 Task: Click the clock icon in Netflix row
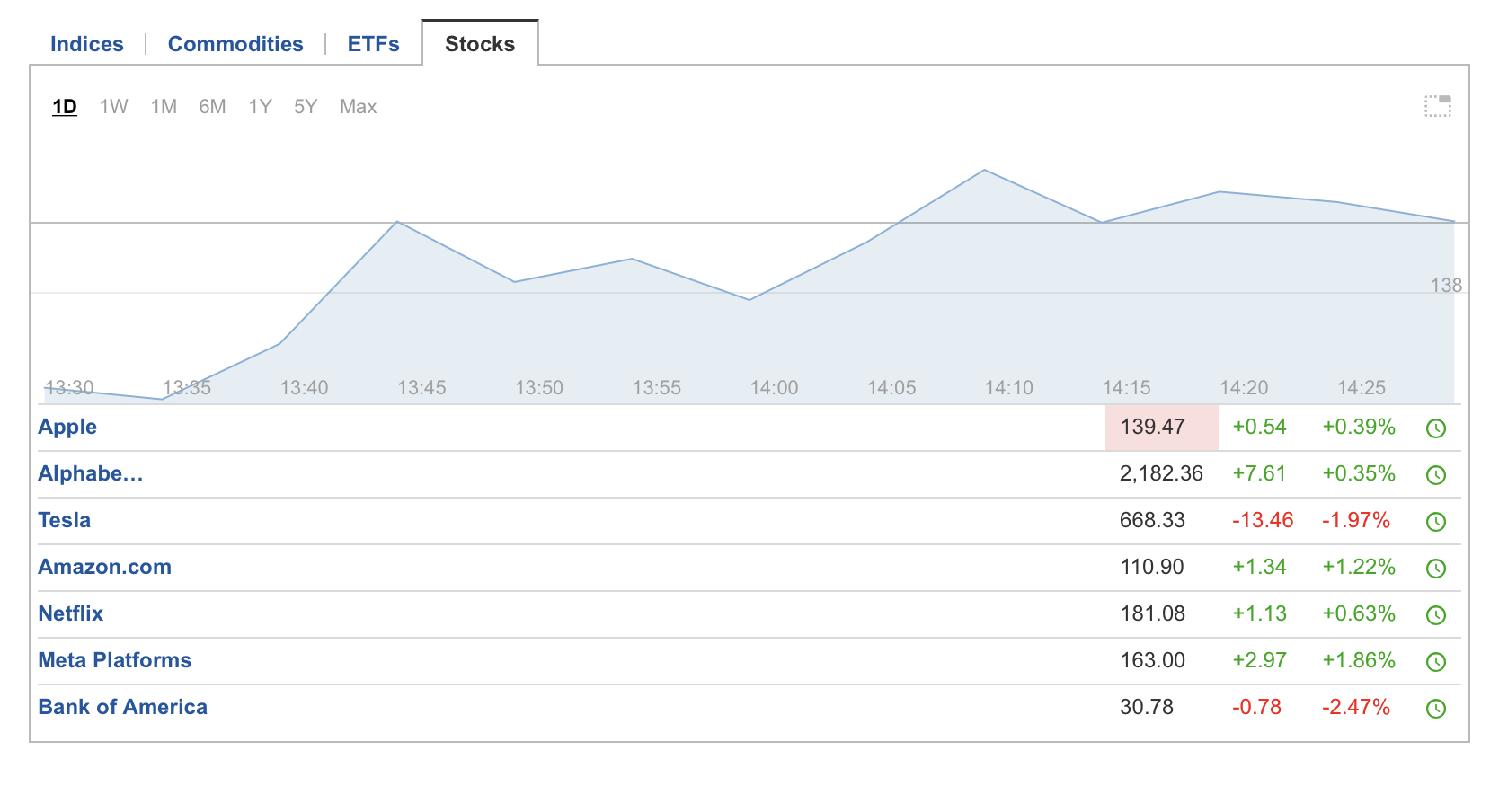click(1436, 615)
